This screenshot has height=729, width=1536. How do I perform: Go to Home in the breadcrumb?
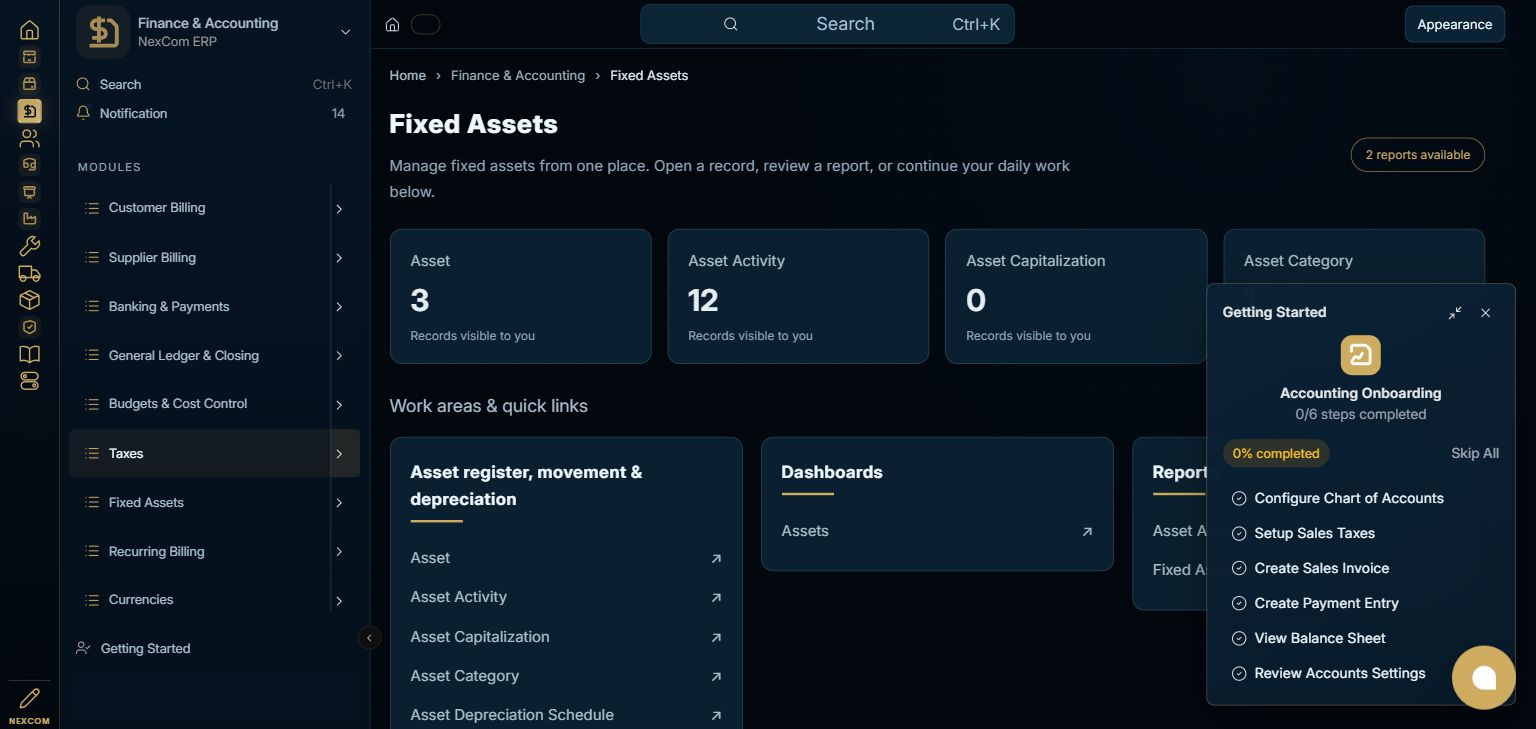click(x=407, y=75)
